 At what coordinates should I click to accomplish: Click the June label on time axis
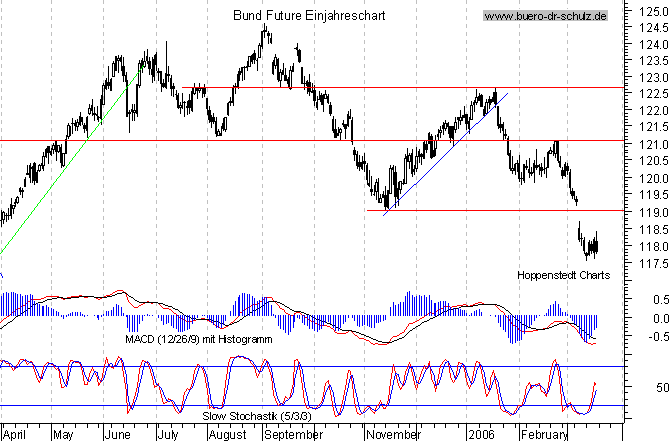[x=118, y=434]
